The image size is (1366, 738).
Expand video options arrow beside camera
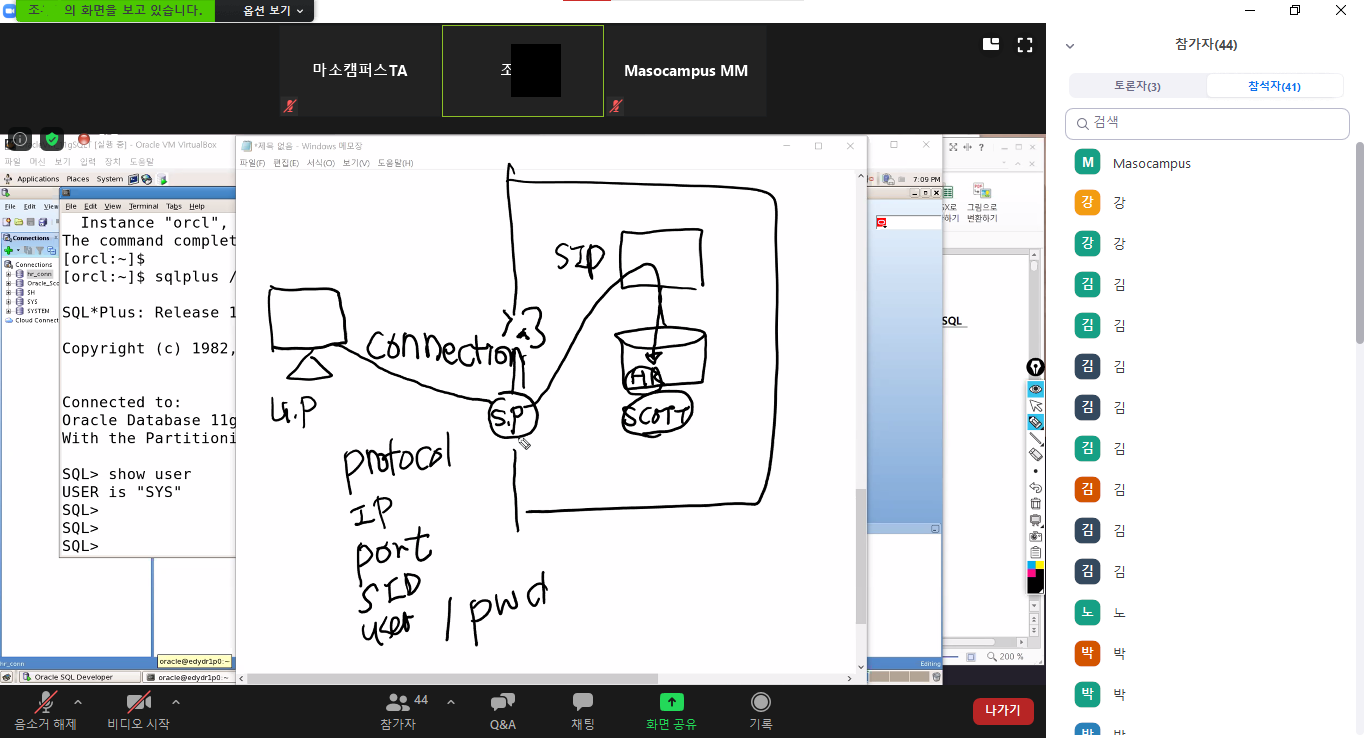click(x=176, y=702)
